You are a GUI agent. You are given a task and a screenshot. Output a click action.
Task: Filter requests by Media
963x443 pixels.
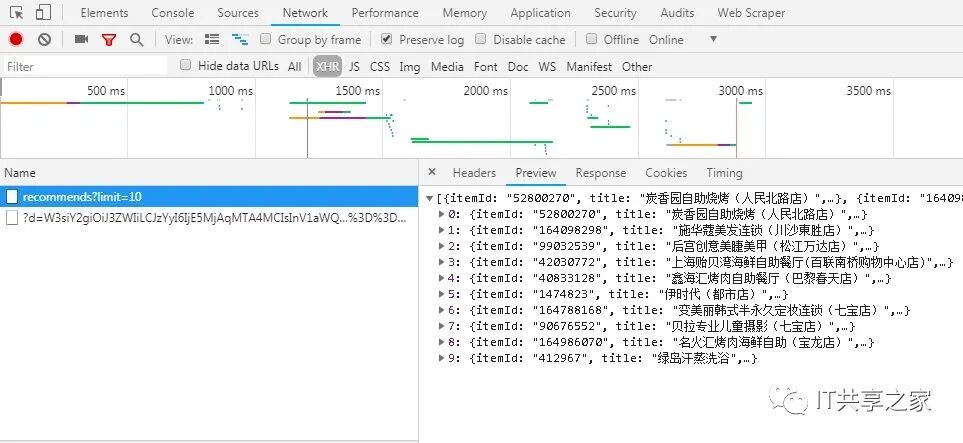tap(447, 66)
